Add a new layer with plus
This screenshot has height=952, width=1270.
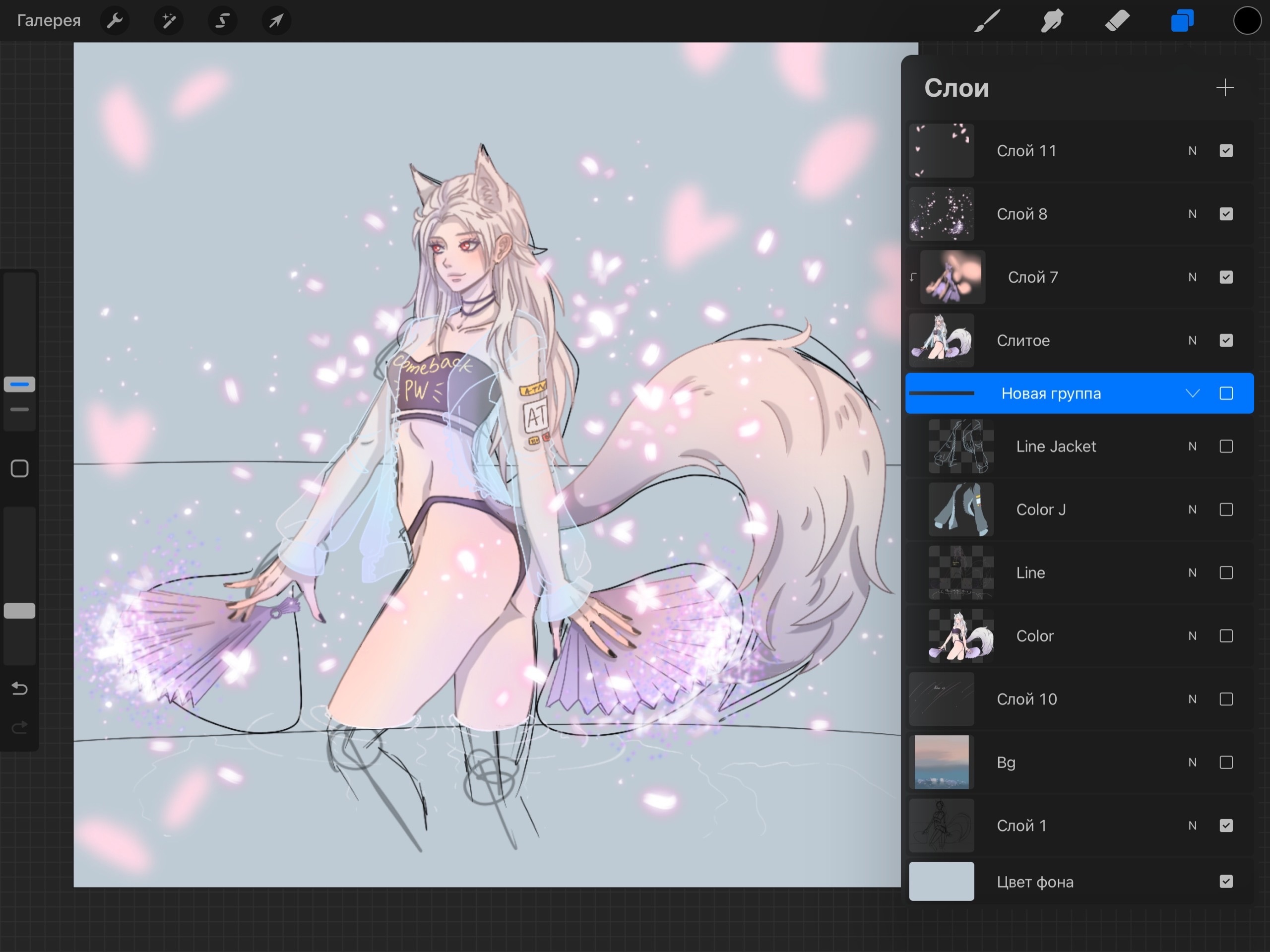[x=1225, y=88]
